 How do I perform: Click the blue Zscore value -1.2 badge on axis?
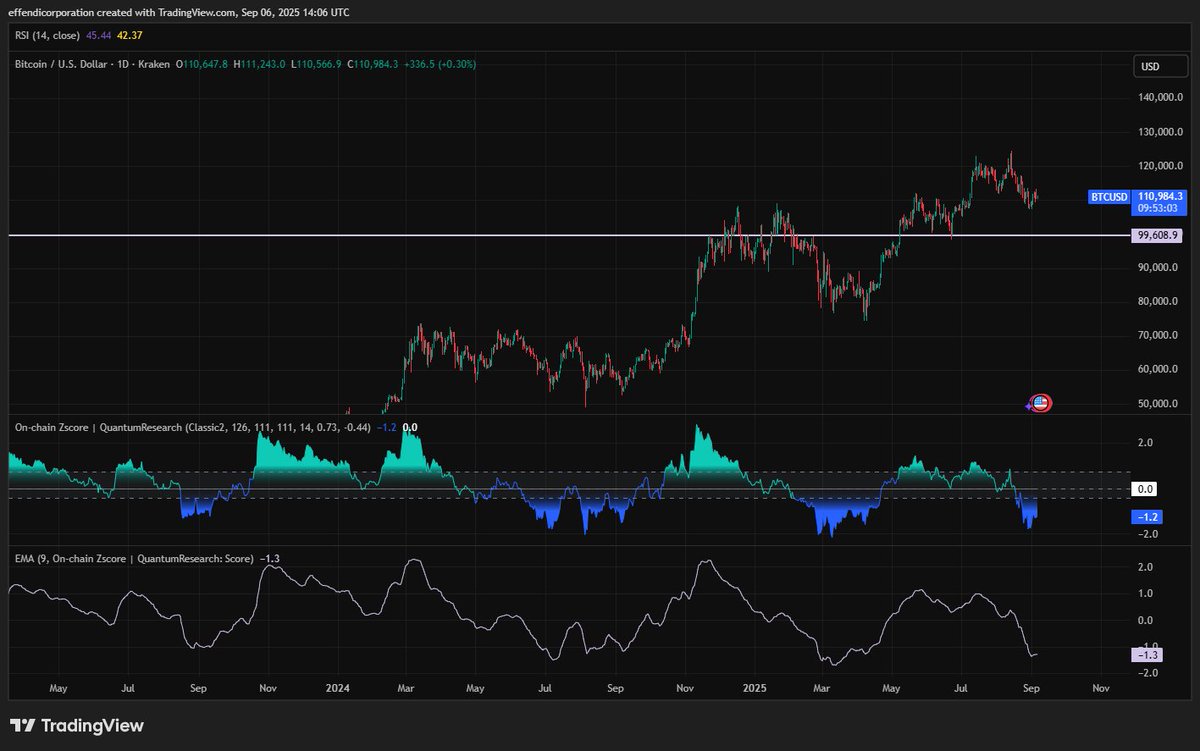1145,517
